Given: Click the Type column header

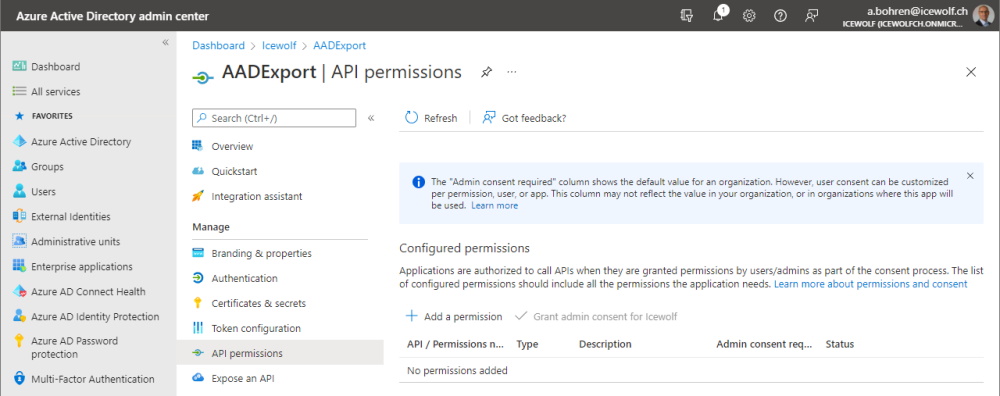Looking at the screenshot, I should [x=527, y=344].
